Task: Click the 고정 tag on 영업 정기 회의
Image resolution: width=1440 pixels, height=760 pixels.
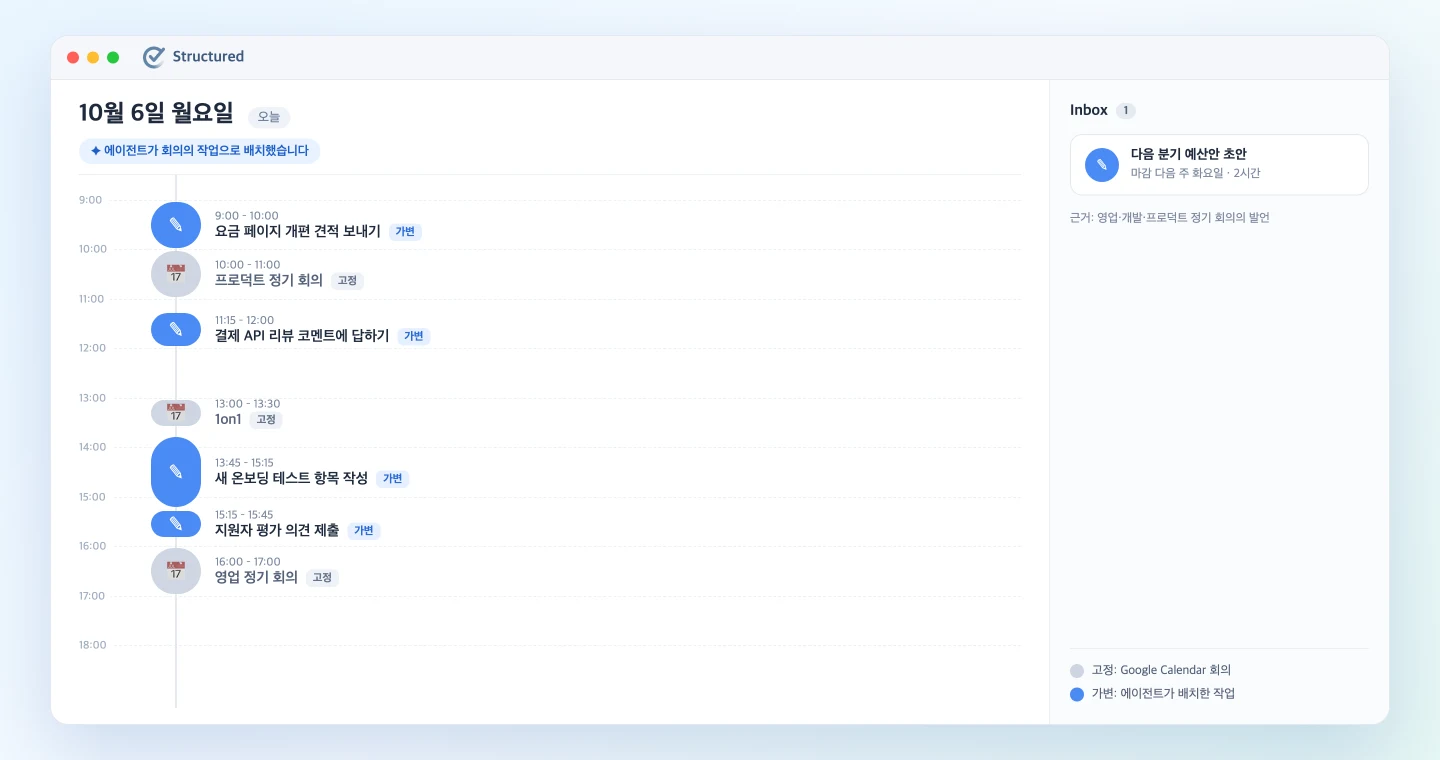Action: [322, 578]
